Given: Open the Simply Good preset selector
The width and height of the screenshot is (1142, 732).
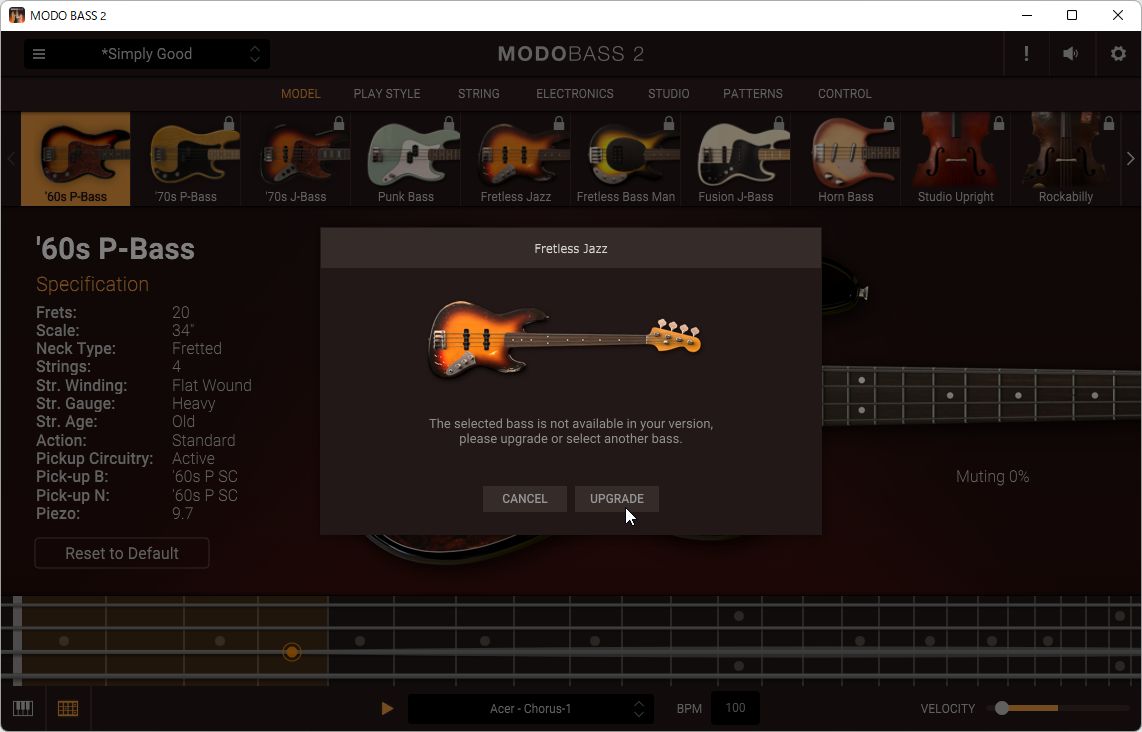Looking at the screenshot, I should pyautogui.click(x=147, y=53).
